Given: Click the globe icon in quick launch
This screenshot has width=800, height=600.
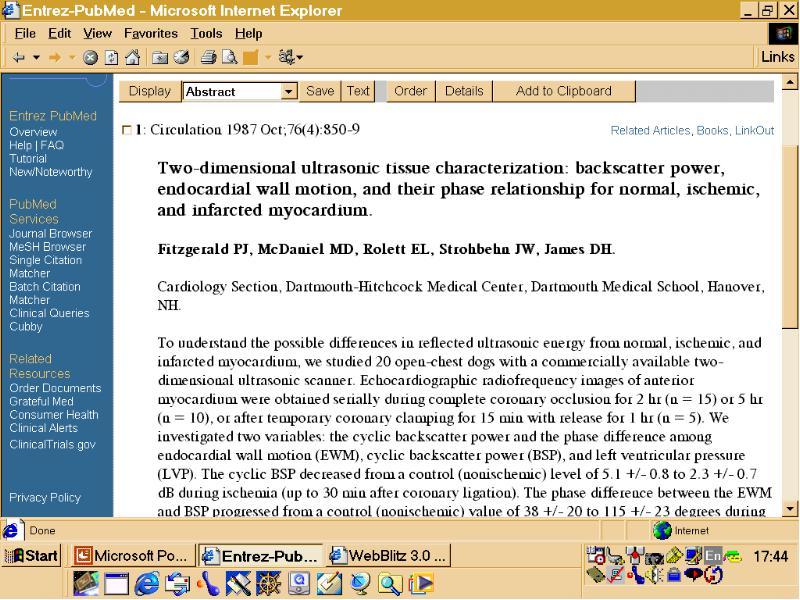Looking at the screenshot, I should click(360, 584).
